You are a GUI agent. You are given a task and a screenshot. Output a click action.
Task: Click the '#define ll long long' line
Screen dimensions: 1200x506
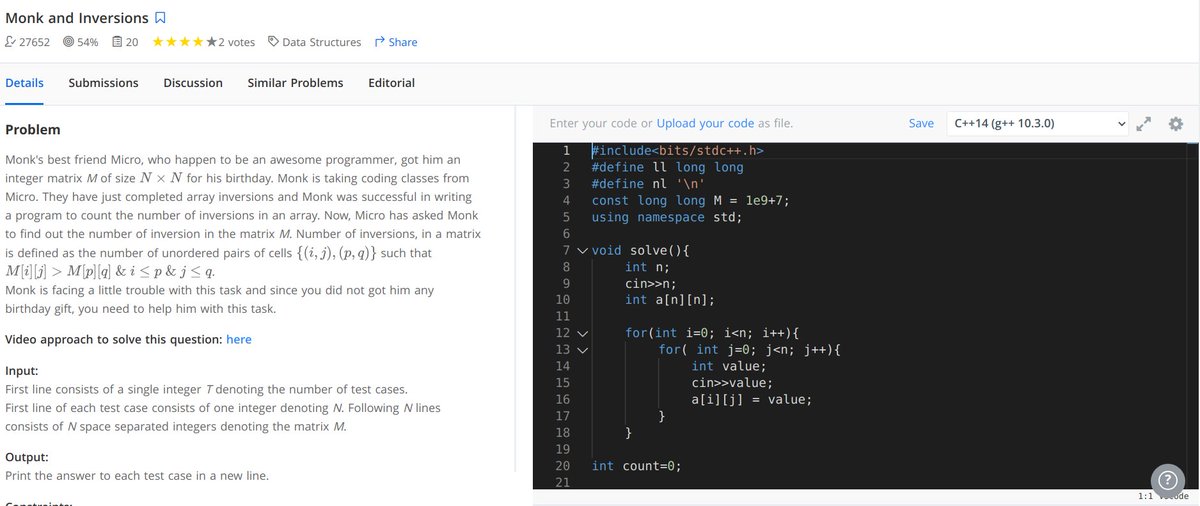pos(667,167)
